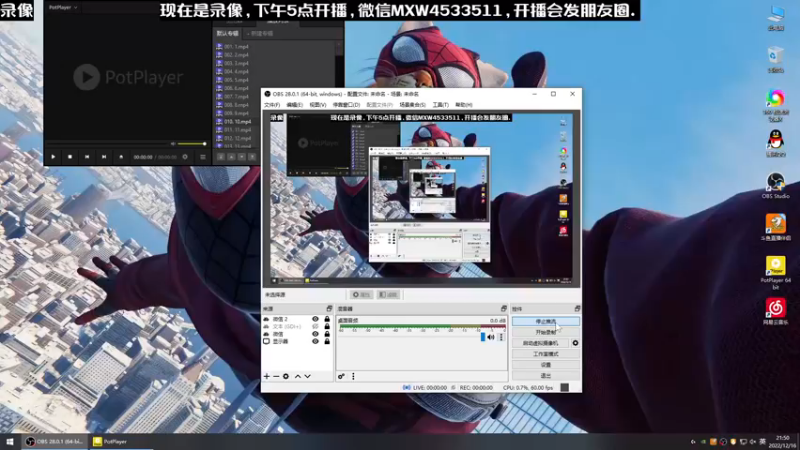Adjust the blue desktop audio volume slider
The height and width of the screenshot is (450, 800).
(x=483, y=337)
